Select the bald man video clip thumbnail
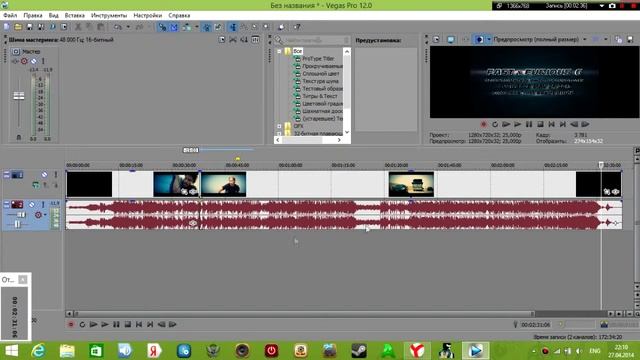The height and width of the screenshot is (360, 640). click(224, 184)
